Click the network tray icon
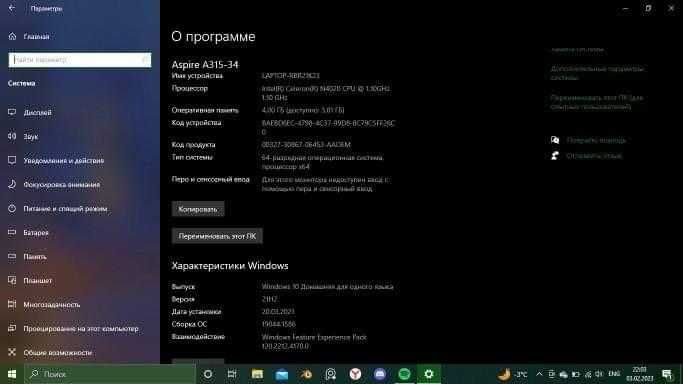683x384 pixels. [x=588, y=374]
